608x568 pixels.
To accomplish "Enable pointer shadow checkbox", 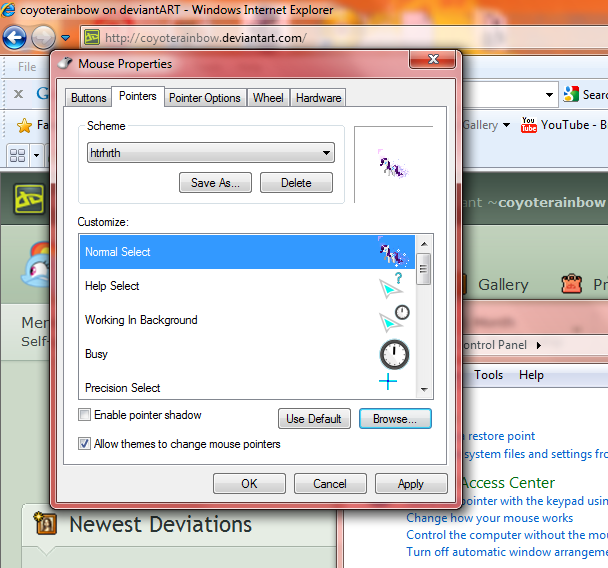I will pos(84,414).
